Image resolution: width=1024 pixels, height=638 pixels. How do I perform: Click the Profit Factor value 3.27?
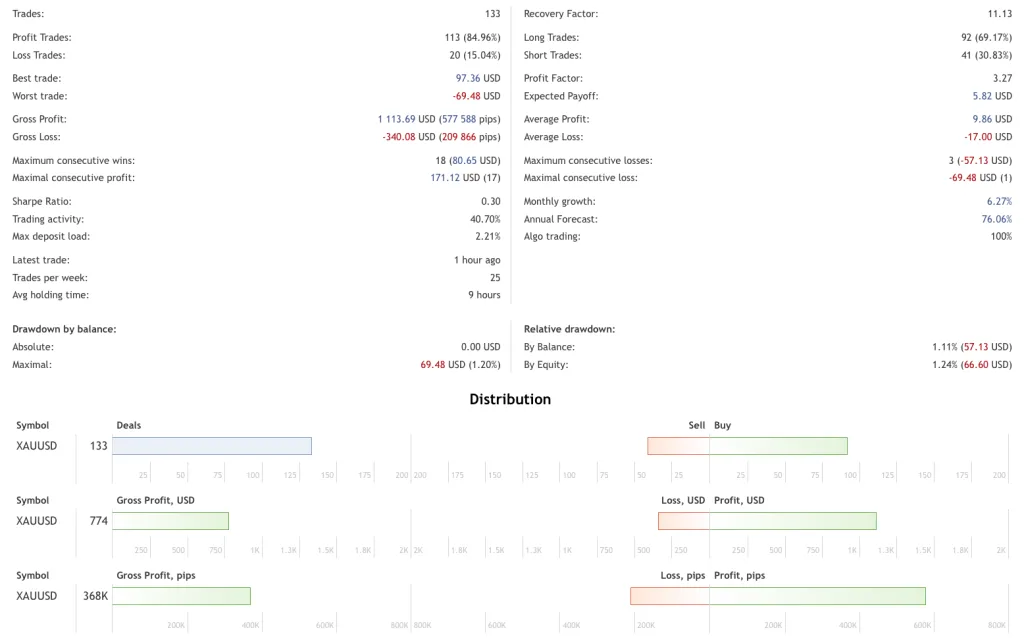click(1000, 78)
